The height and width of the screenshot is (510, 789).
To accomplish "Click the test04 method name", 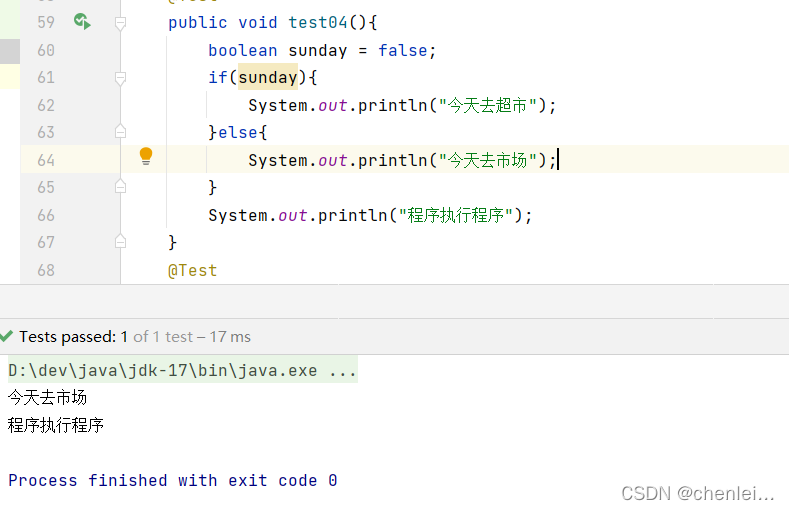I will tap(318, 23).
